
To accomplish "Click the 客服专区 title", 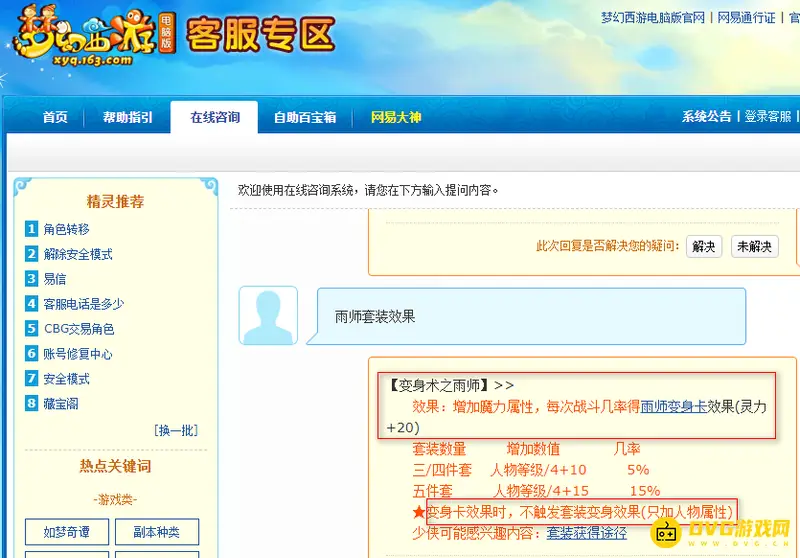I will point(261,35).
